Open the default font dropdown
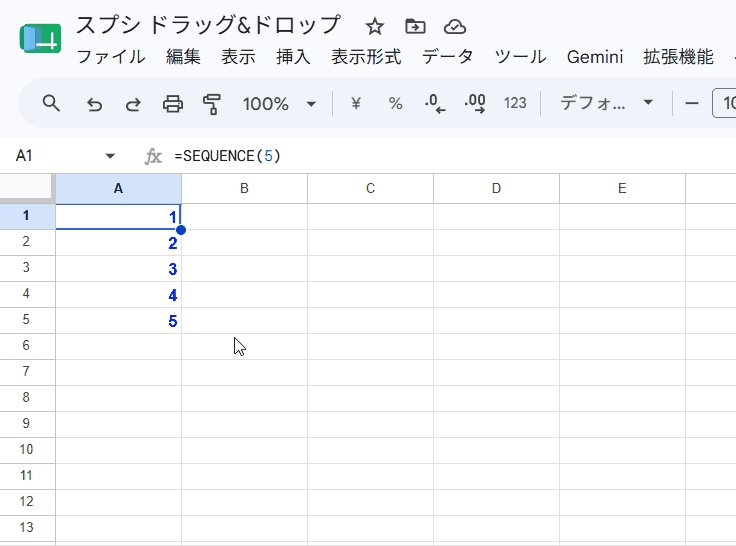736x546 pixels. (x=606, y=103)
